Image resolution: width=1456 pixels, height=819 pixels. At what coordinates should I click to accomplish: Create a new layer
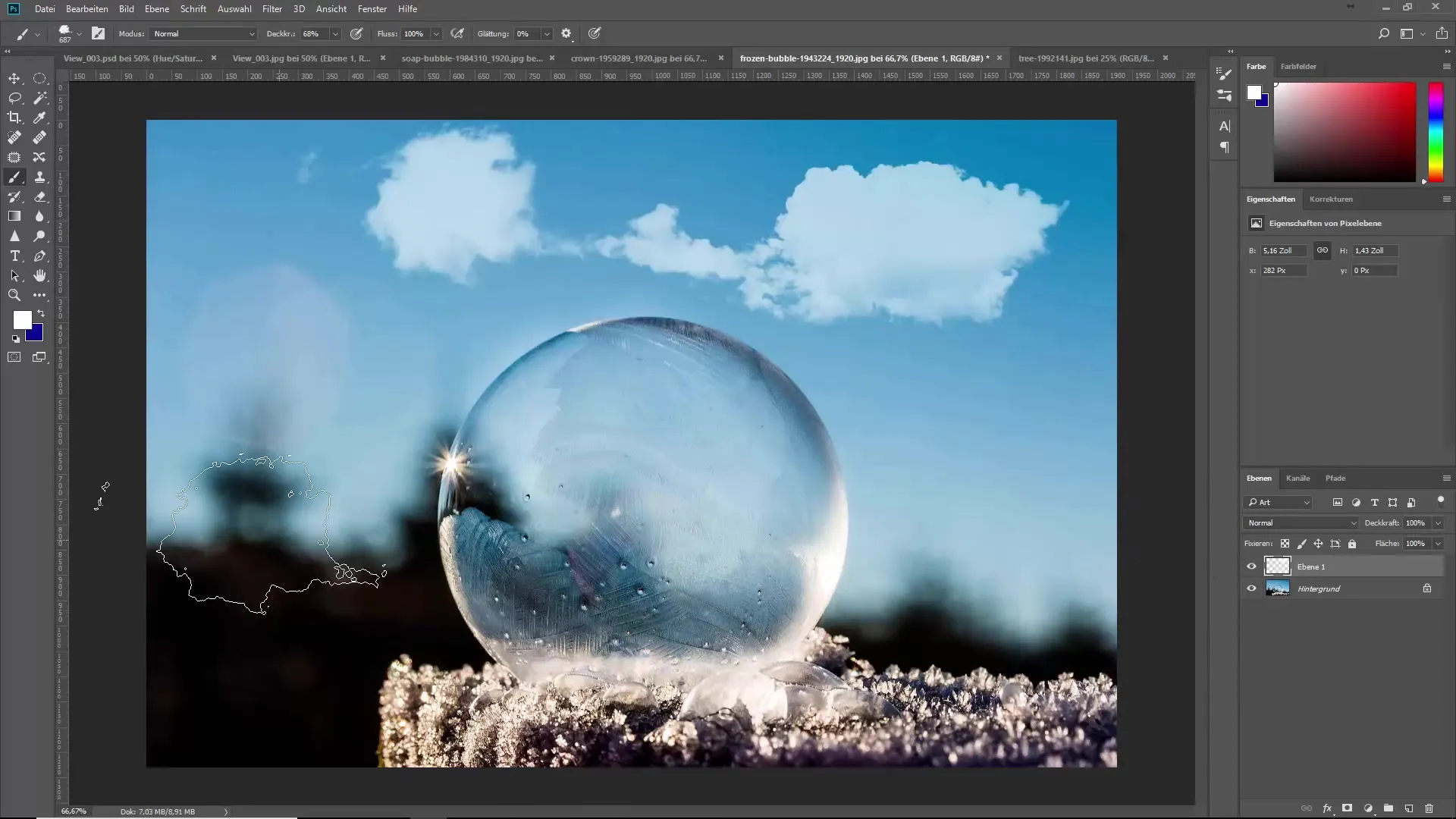click(1408, 808)
